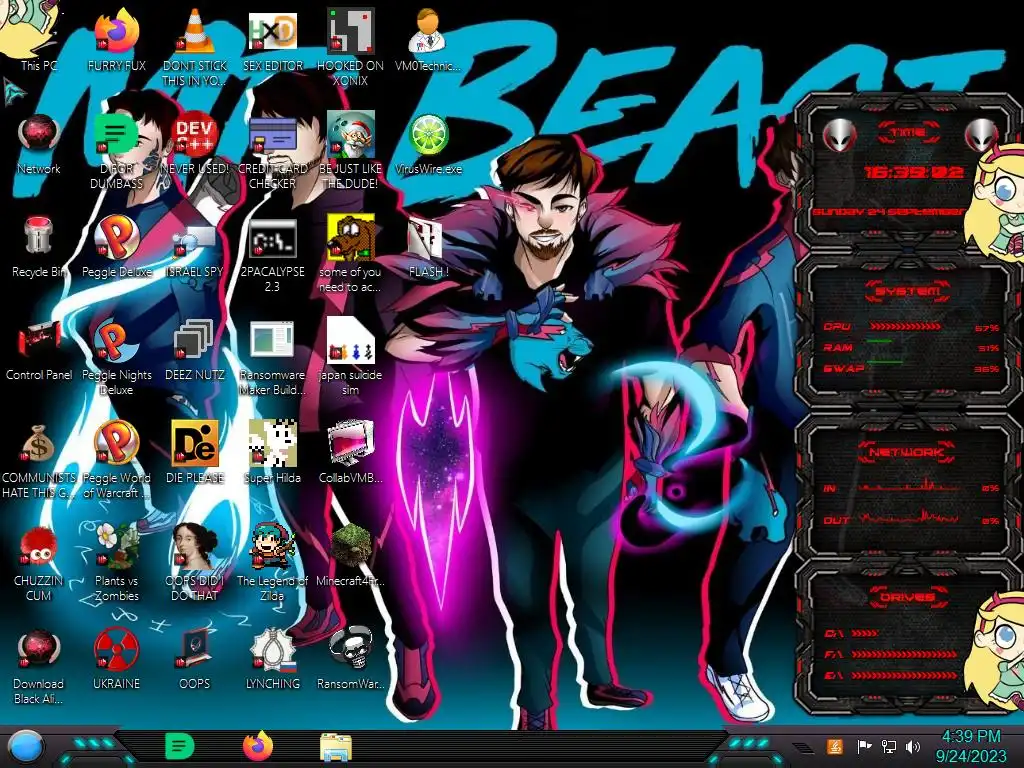This screenshot has height=768, width=1024.
Task: Select the Network desktop icon
Action: tap(39, 144)
